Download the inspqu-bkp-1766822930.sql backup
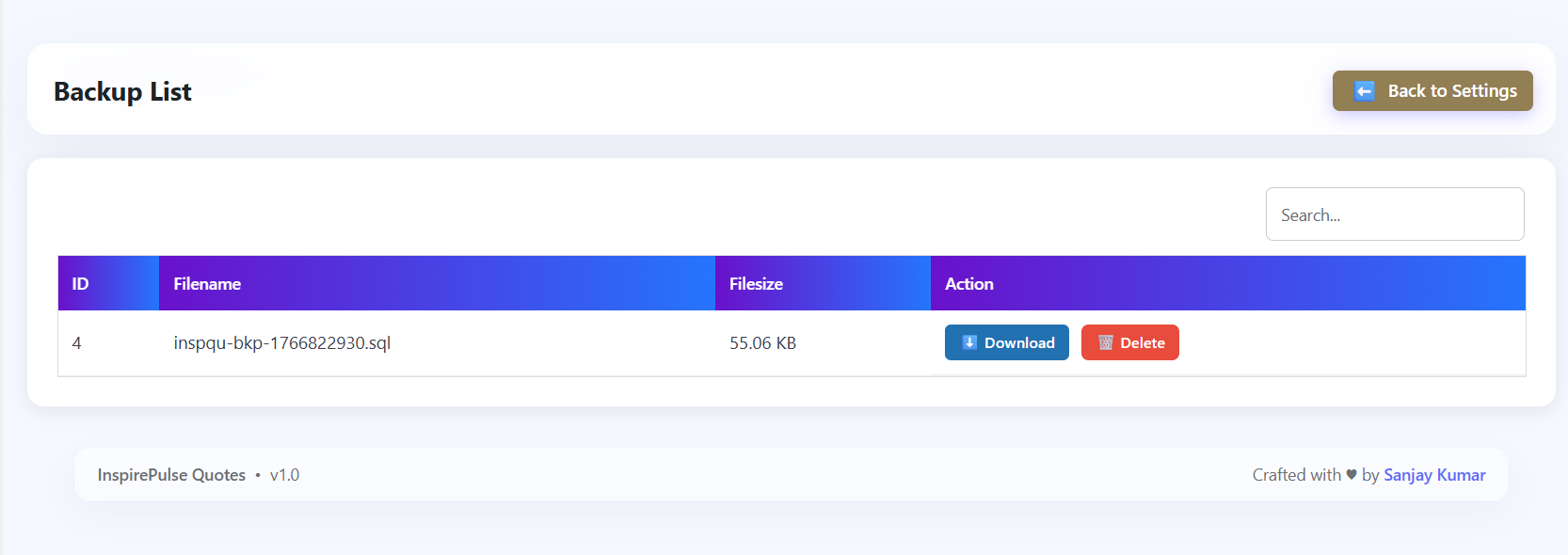 click(x=1006, y=342)
